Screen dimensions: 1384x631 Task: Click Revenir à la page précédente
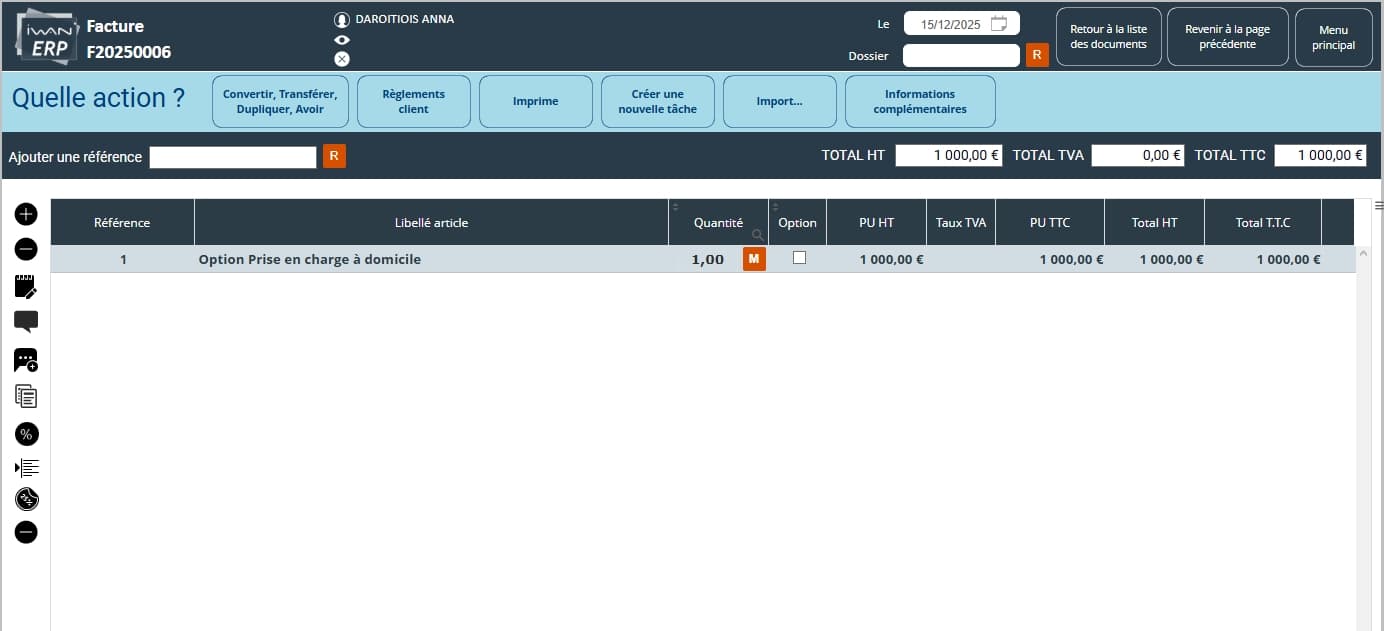tap(1228, 37)
